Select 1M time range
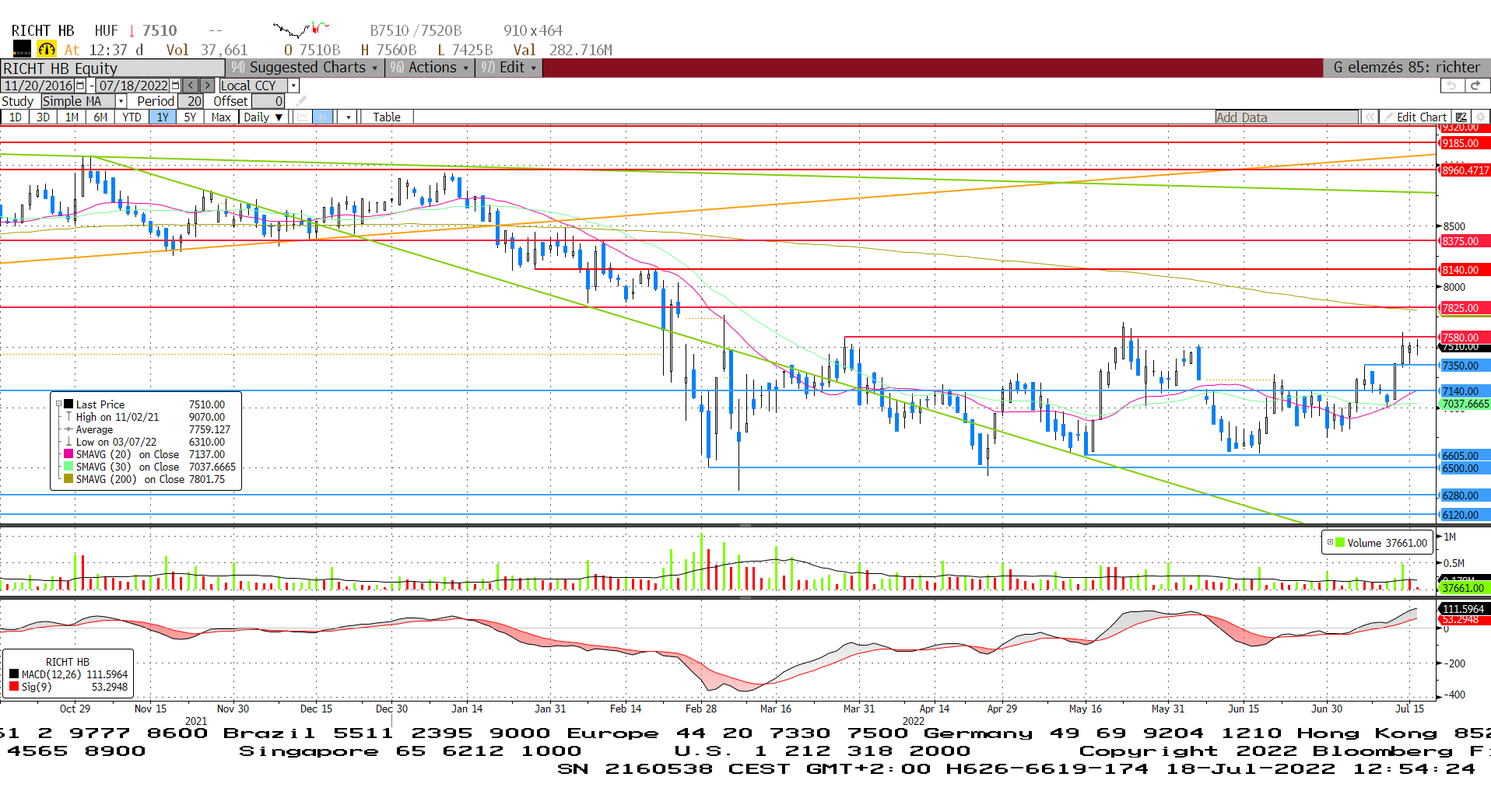 72,117
